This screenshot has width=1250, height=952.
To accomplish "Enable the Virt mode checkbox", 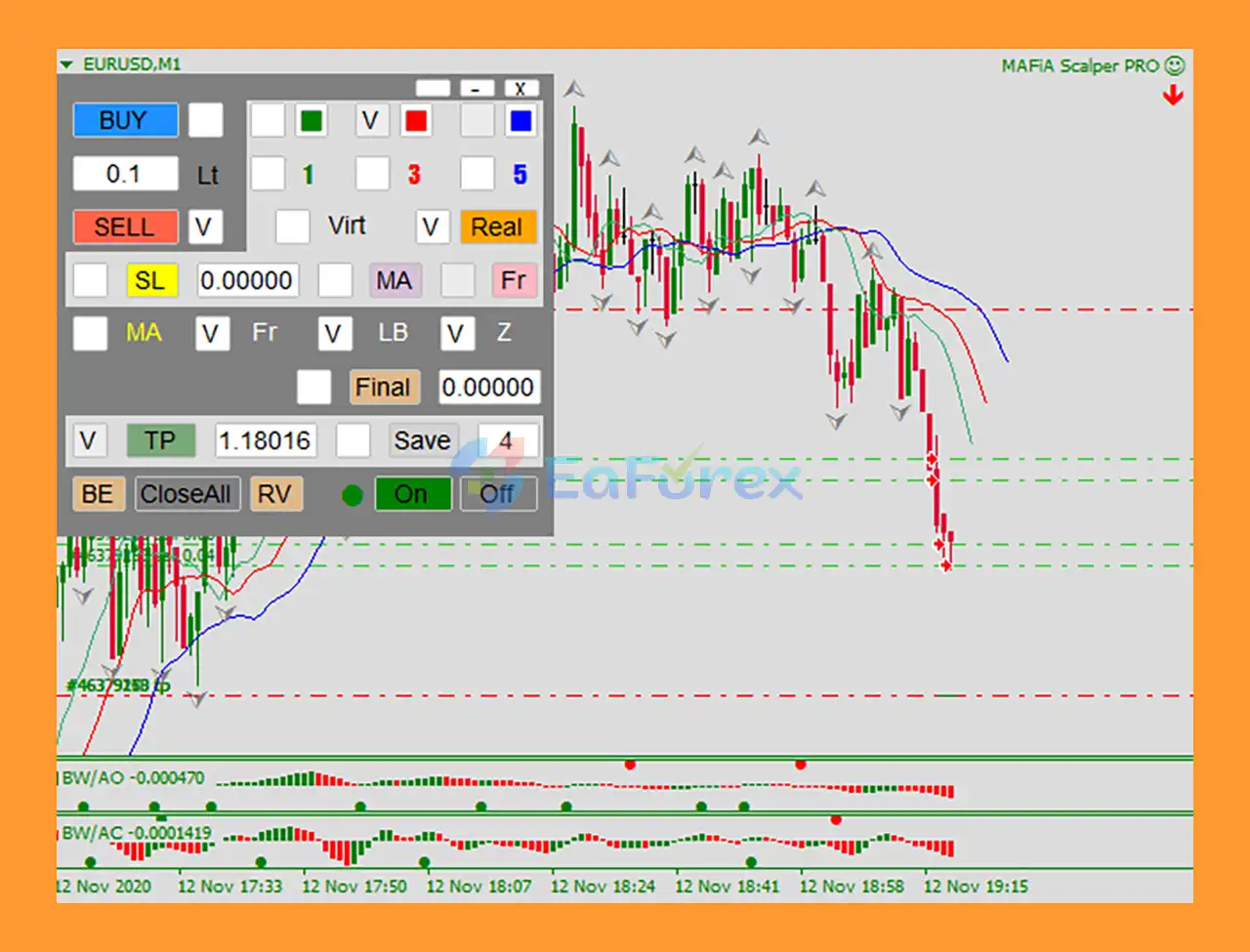I will [292, 227].
